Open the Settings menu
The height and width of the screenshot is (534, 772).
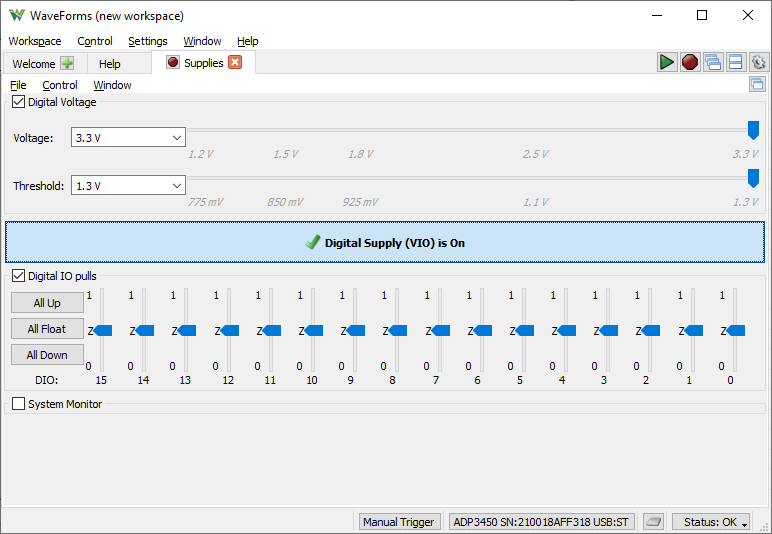tap(148, 41)
